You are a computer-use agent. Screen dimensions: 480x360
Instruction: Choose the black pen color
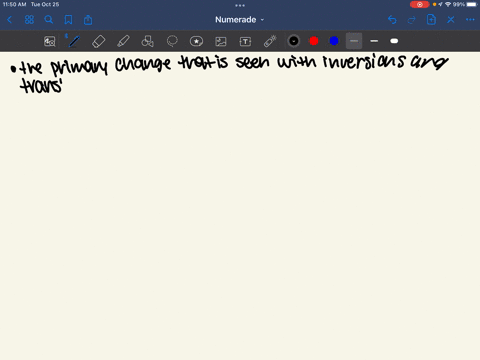[294, 41]
